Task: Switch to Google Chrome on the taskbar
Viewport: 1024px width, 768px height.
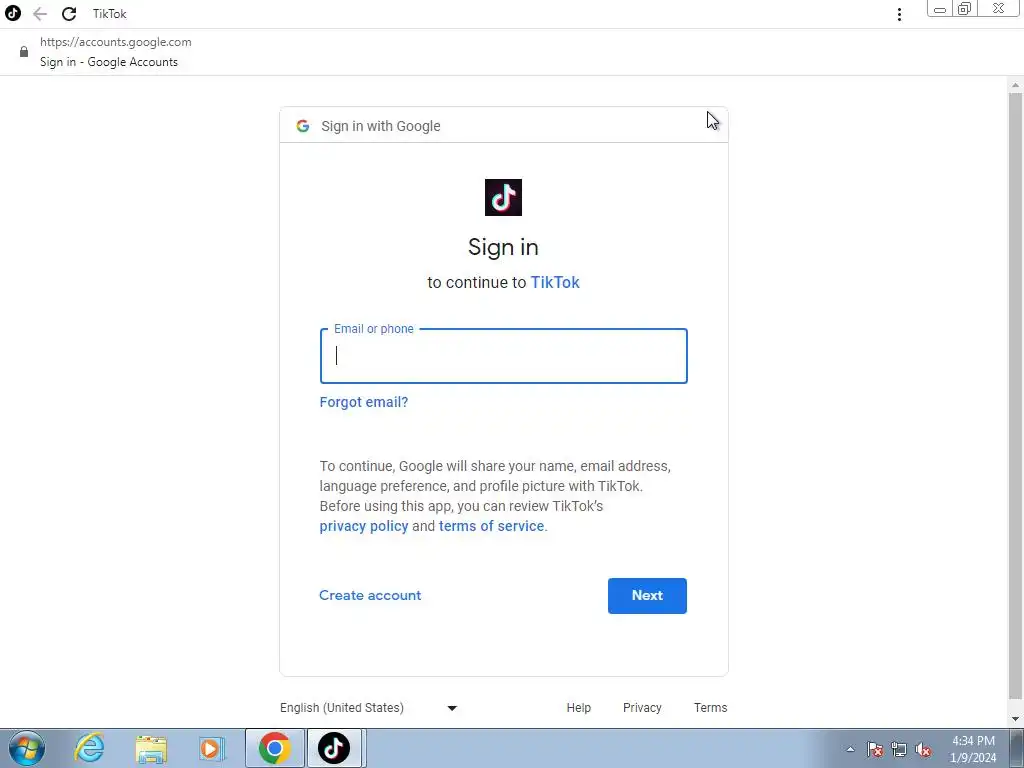Action: [275, 748]
